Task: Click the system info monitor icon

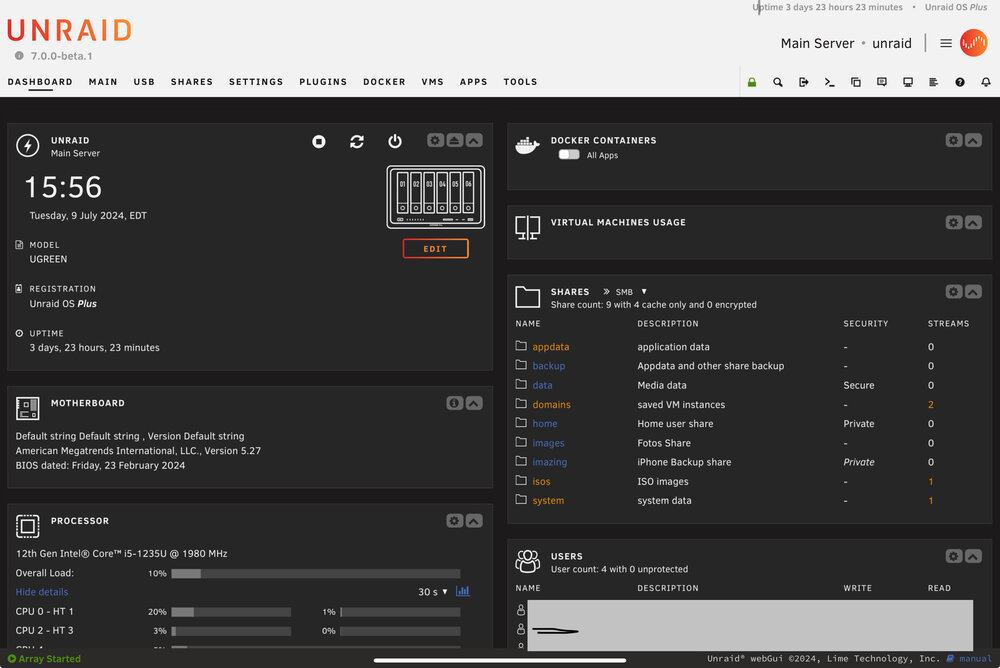Action: pos(908,82)
